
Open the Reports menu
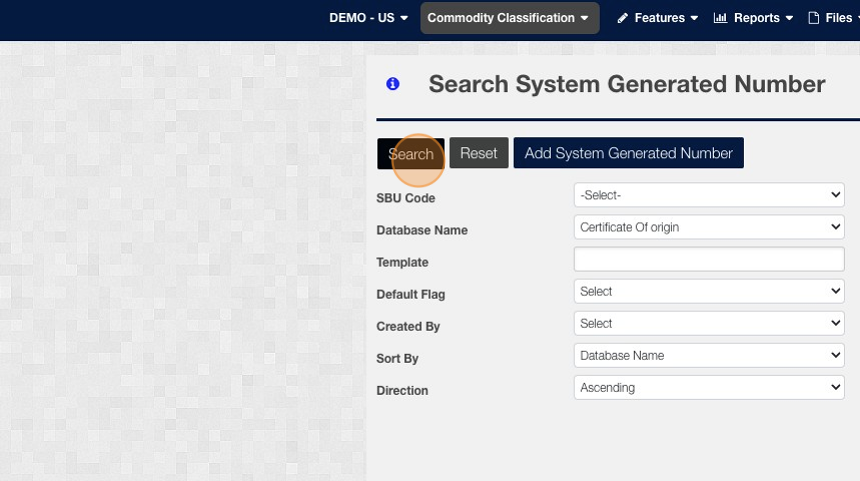click(754, 18)
